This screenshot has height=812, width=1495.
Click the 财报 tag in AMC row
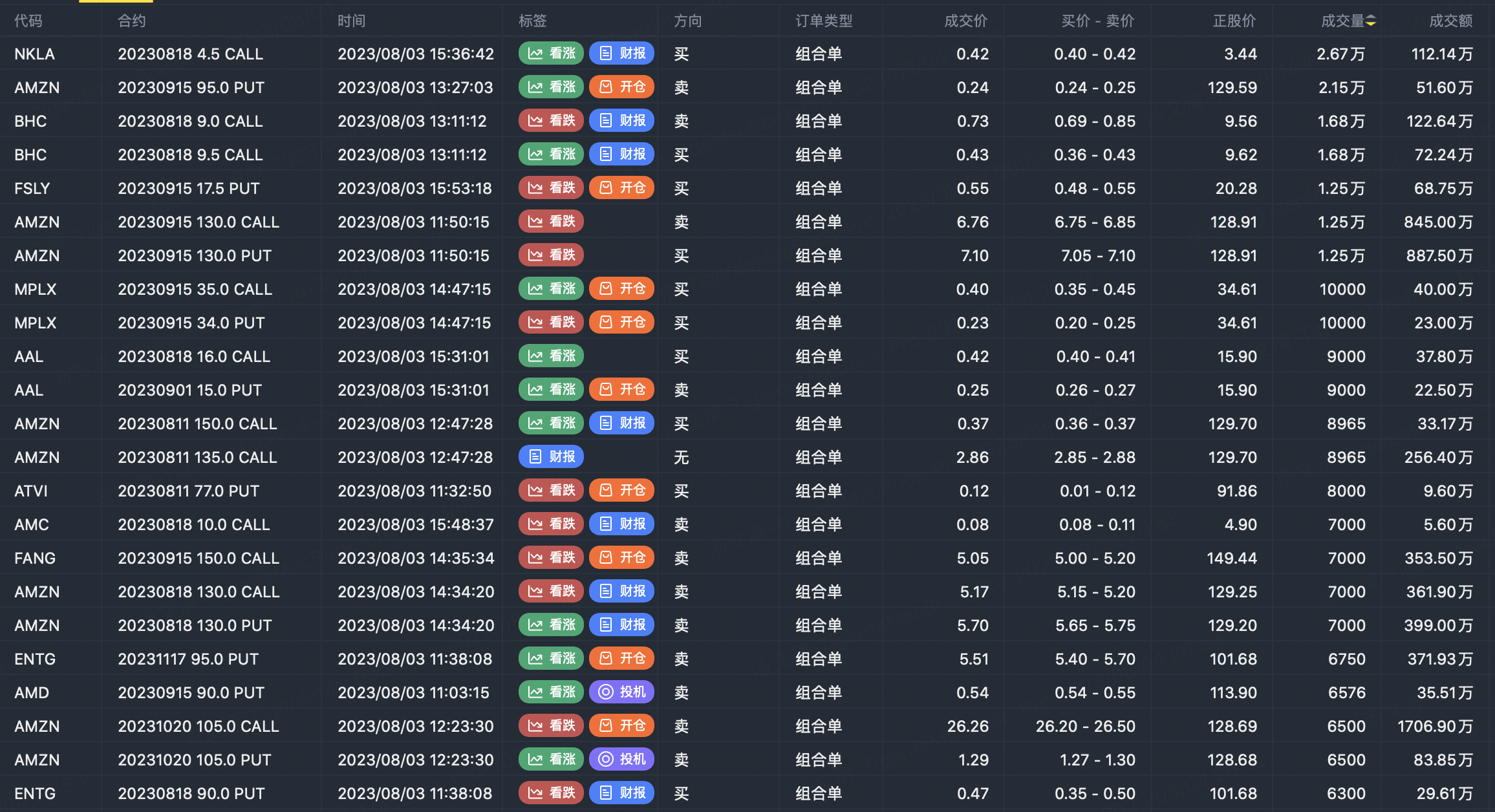622,524
